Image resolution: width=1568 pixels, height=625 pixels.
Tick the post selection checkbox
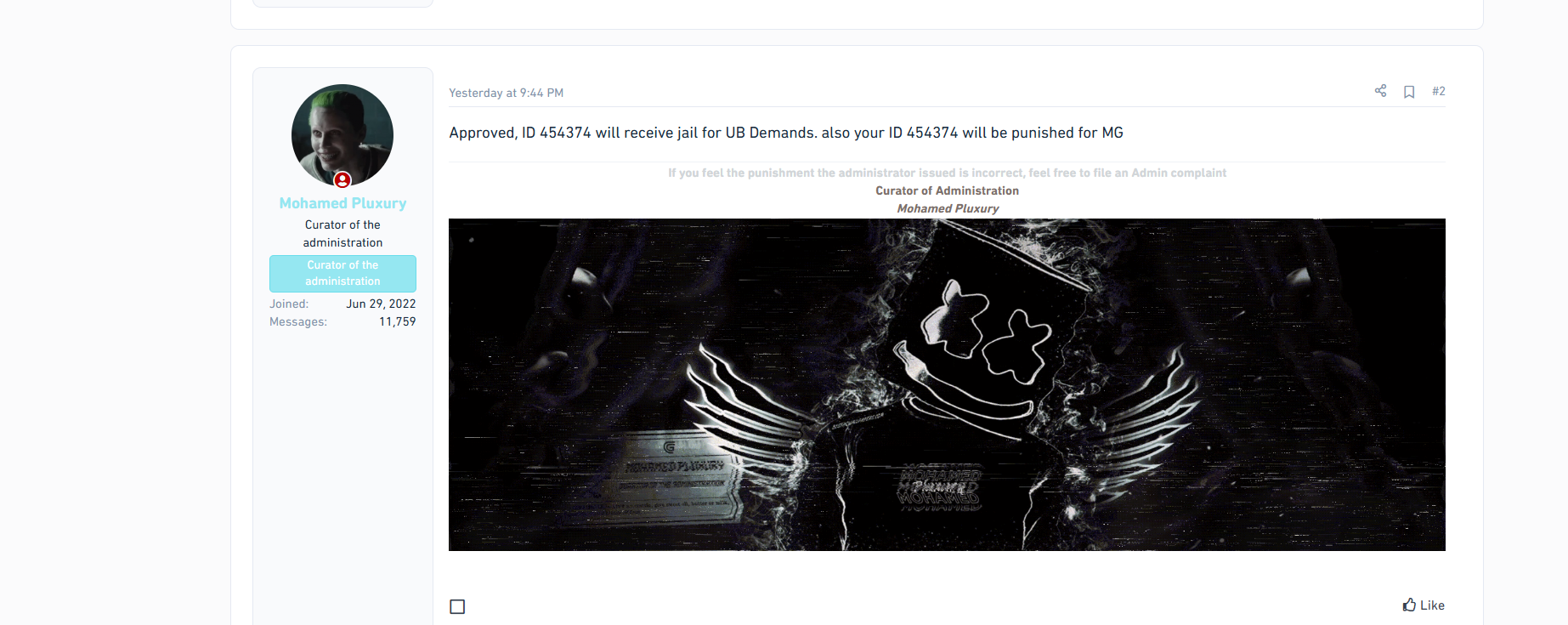[457, 606]
